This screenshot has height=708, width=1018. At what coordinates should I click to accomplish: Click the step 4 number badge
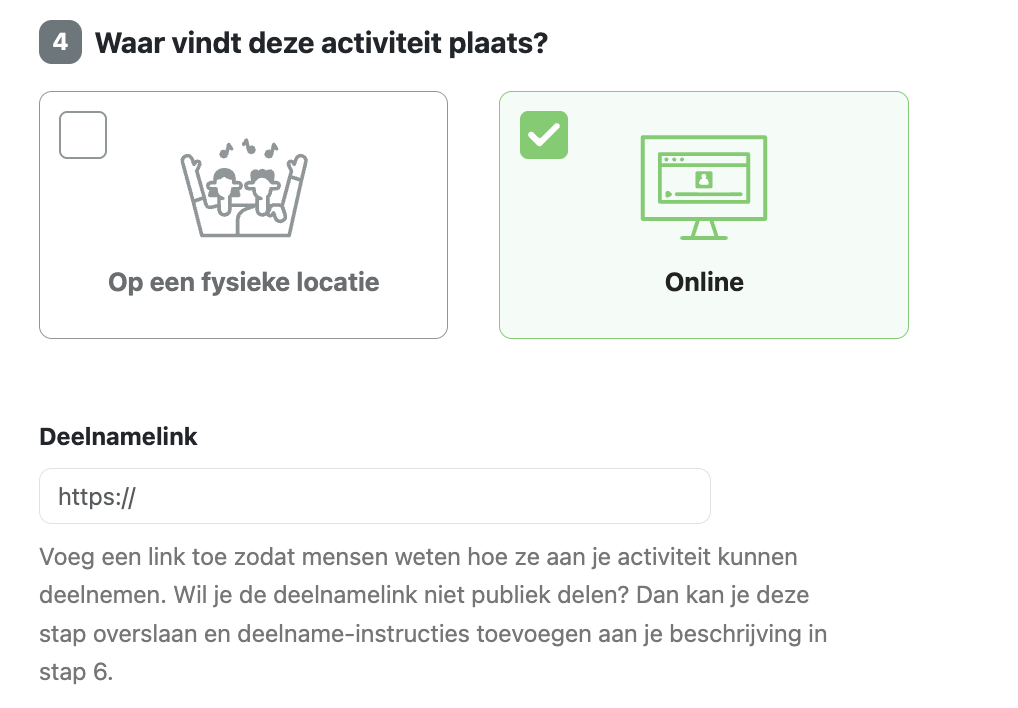coord(60,42)
